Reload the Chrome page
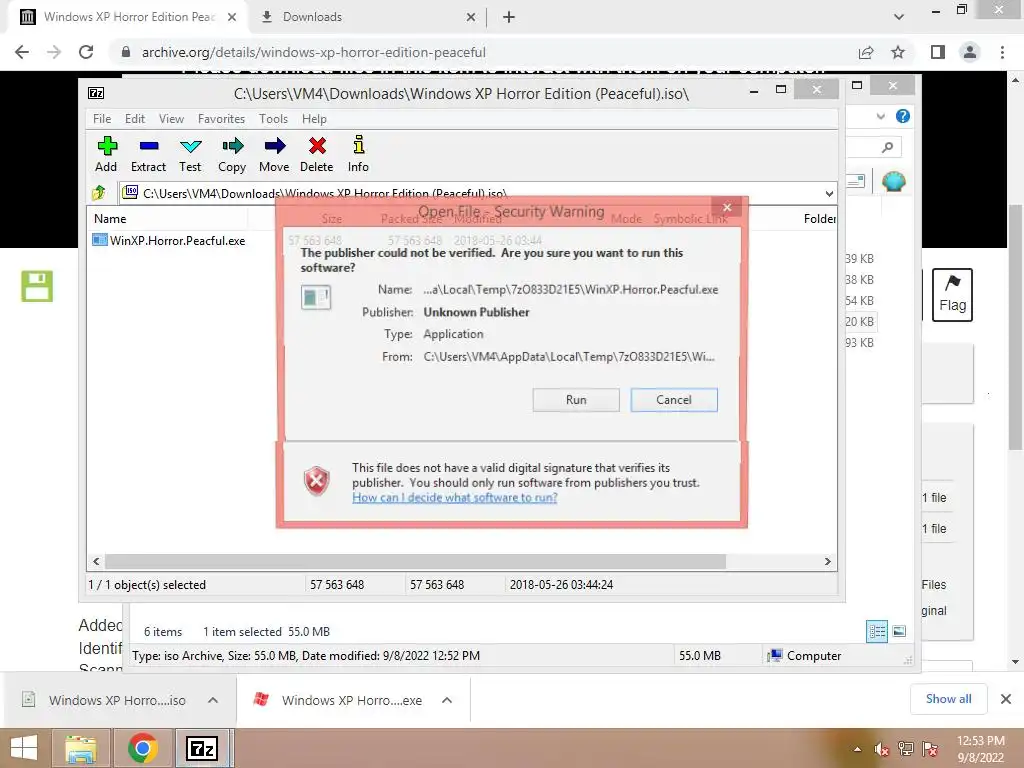The width and height of the screenshot is (1024, 768). pyautogui.click(x=86, y=52)
